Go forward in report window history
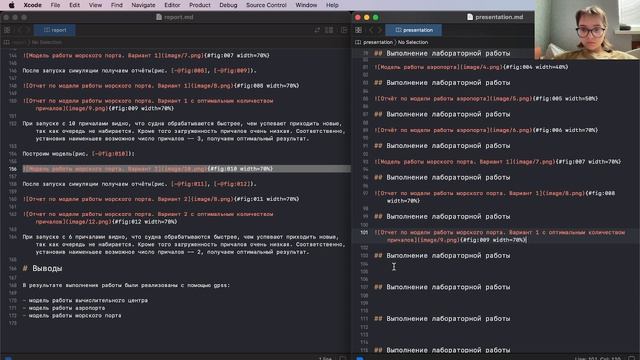 tap(28, 30)
